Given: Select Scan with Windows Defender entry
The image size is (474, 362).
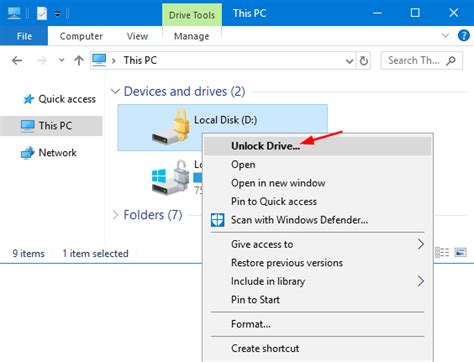Looking at the screenshot, I should coord(317,220).
